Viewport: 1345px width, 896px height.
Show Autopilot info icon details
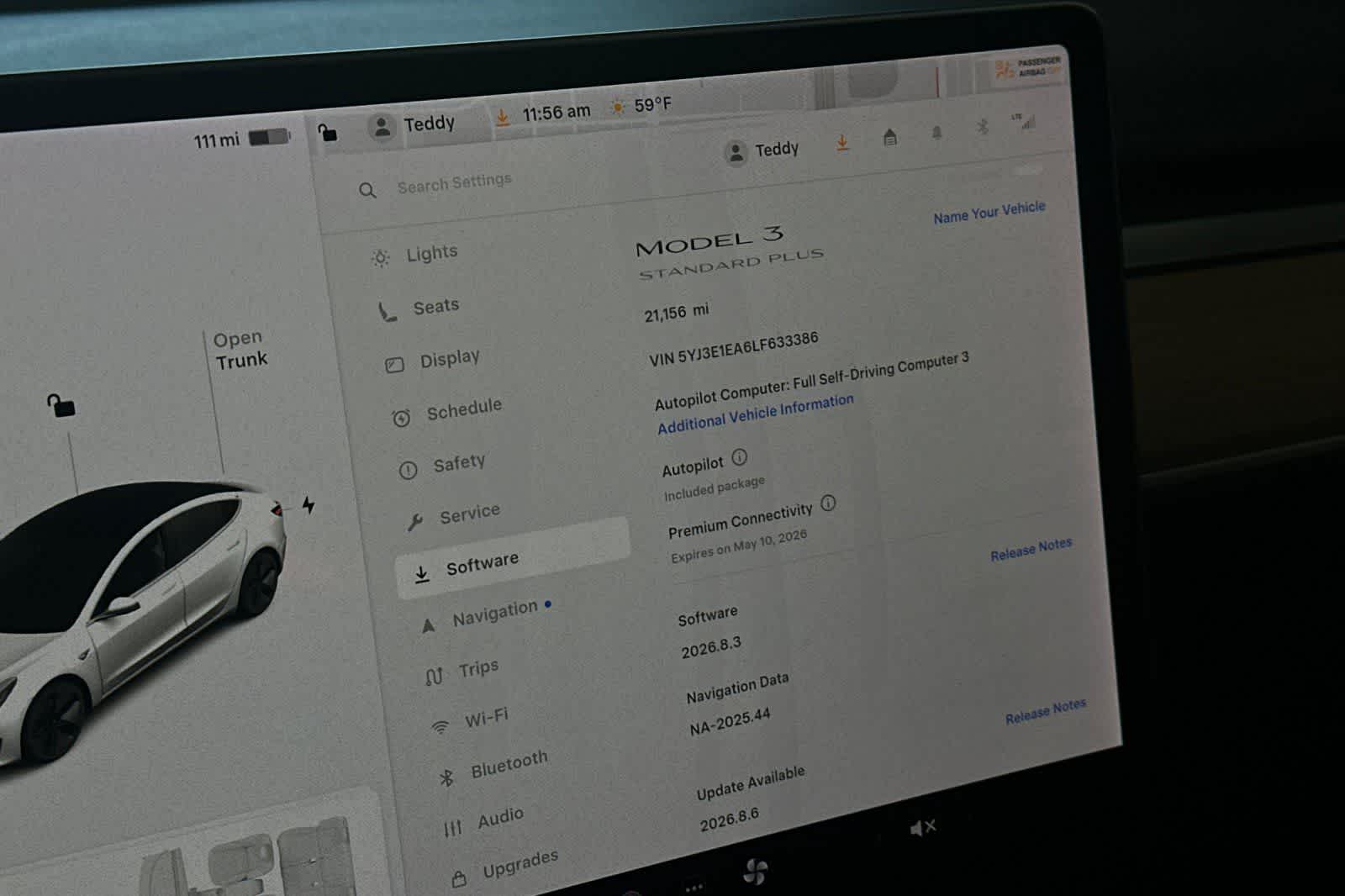[x=739, y=457]
